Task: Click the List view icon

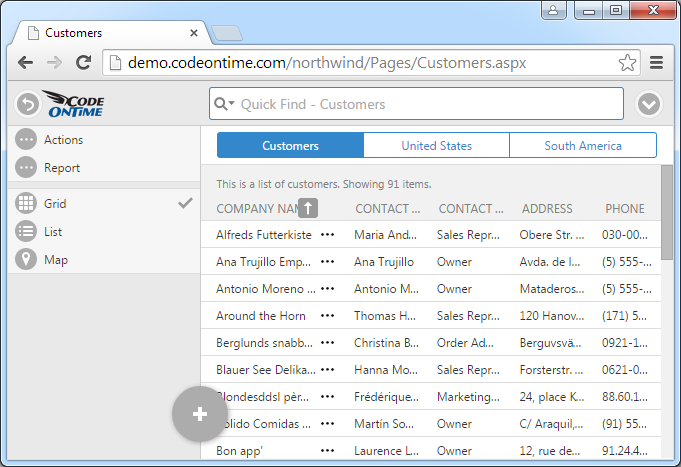Action: 27,232
